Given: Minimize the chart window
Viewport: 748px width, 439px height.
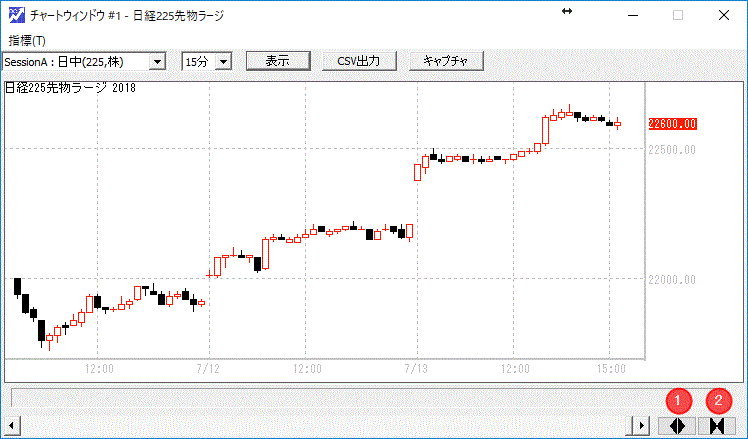Looking at the screenshot, I should 633,16.
